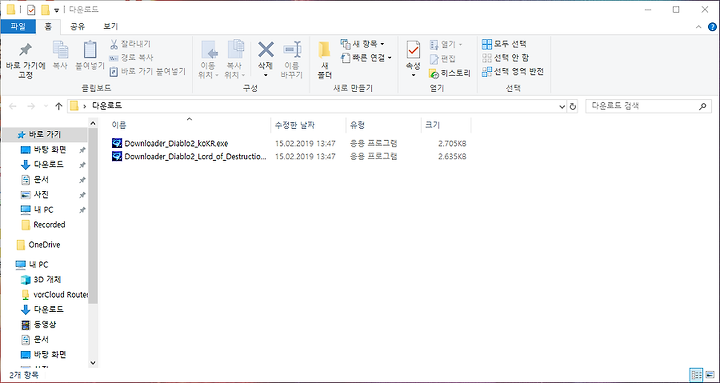
Task: Switch to the Large icons view icon
Action: [x=709, y=374]
